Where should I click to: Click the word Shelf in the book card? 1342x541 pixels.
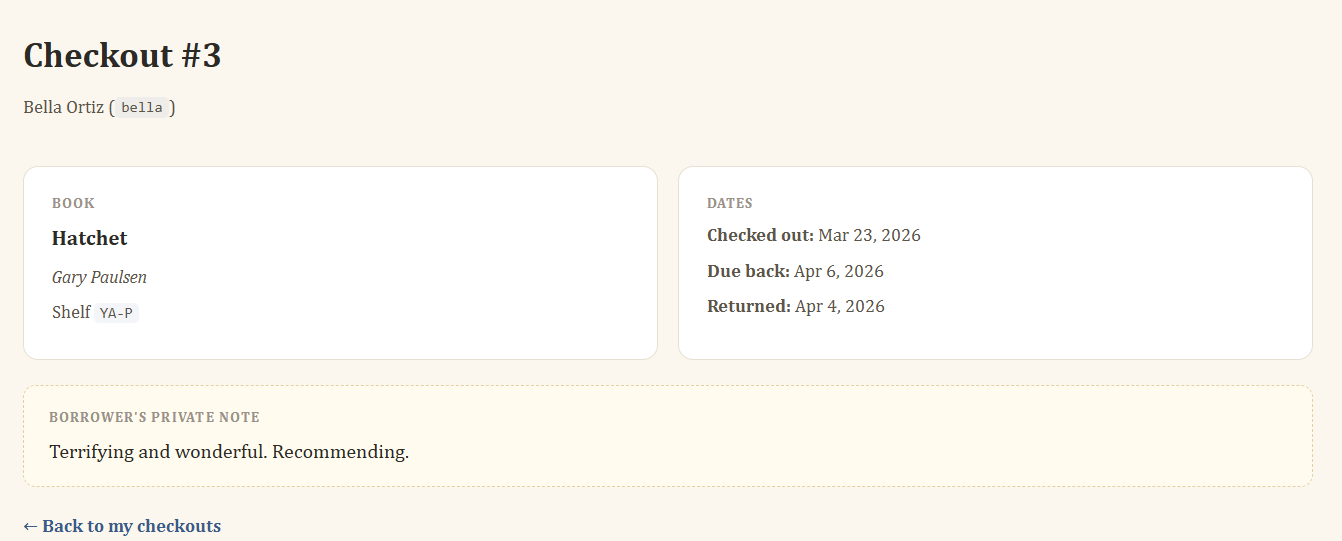(x=71, y=312)
